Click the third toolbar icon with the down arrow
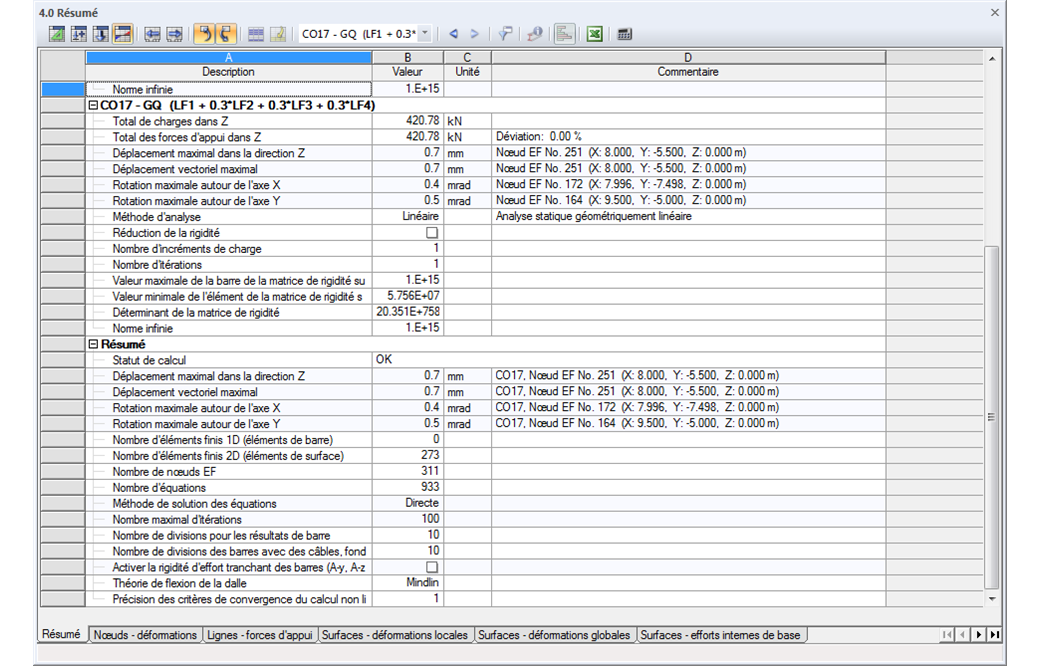Image resolution: width=1040 pixels, height=666 pixels. 101,34
